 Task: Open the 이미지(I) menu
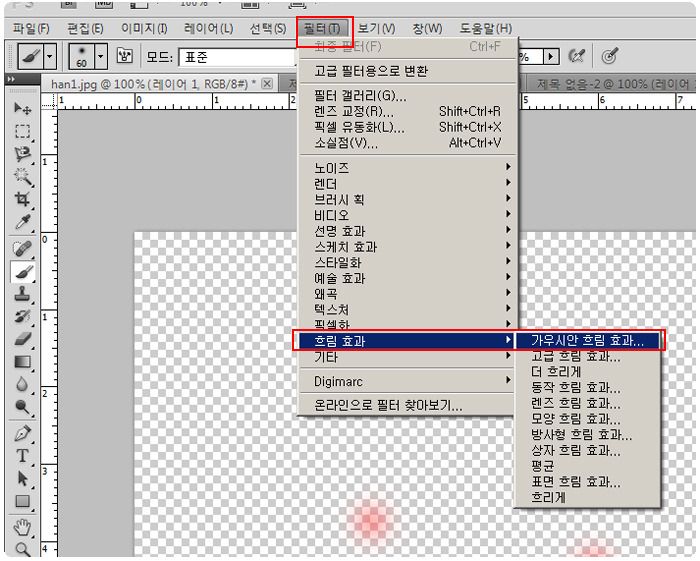click(x=144, y=29)
